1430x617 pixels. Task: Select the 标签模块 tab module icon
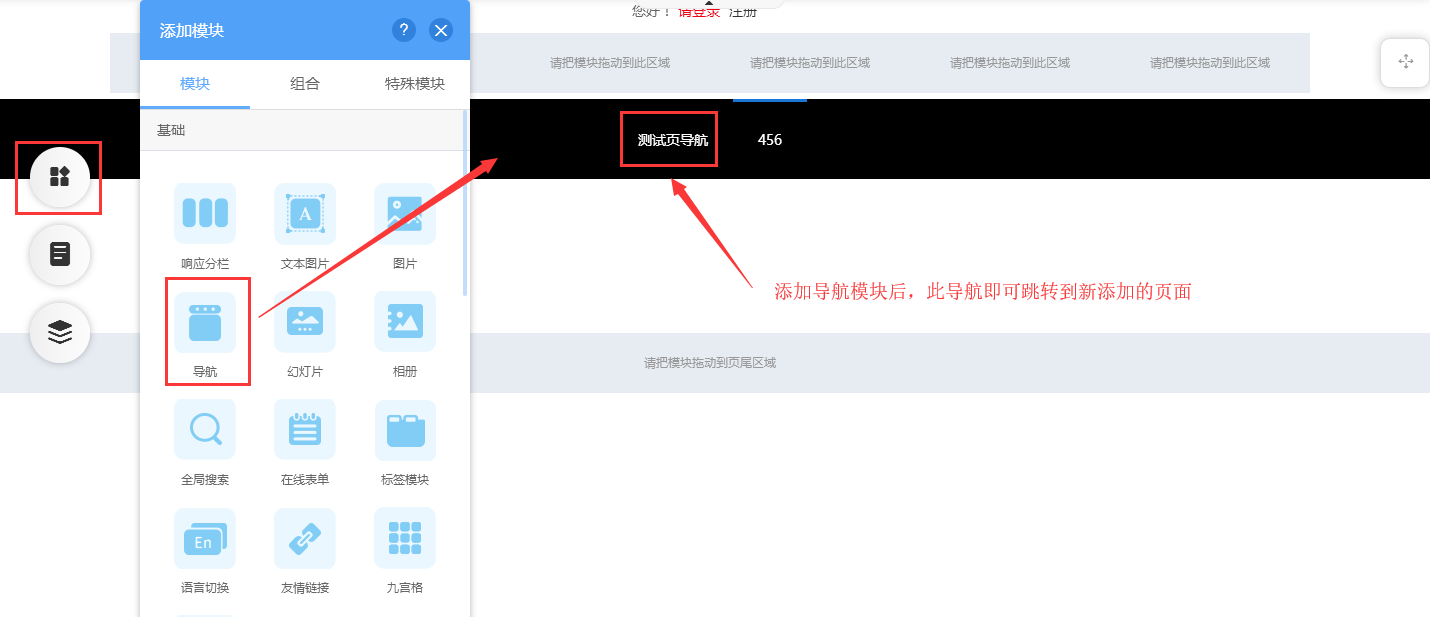pos(405,430)
